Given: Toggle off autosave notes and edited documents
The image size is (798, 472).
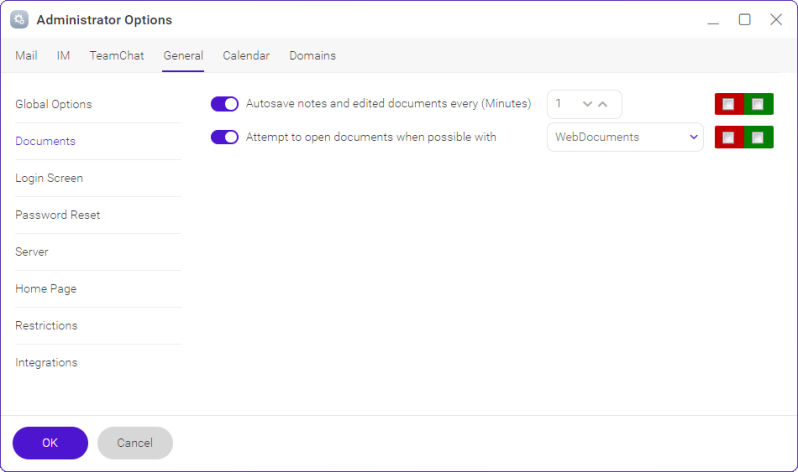Looking at the screenshot, I should pos(224,104).
